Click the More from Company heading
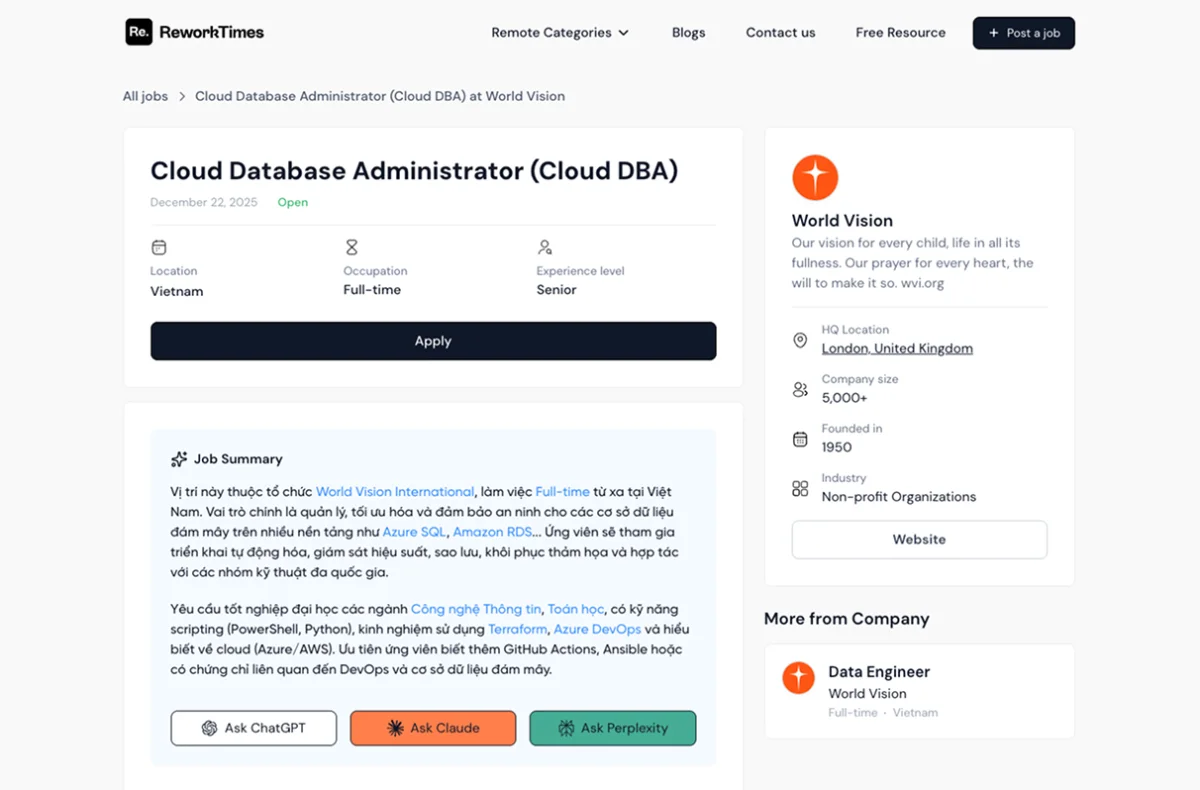 tap(847, 619)
